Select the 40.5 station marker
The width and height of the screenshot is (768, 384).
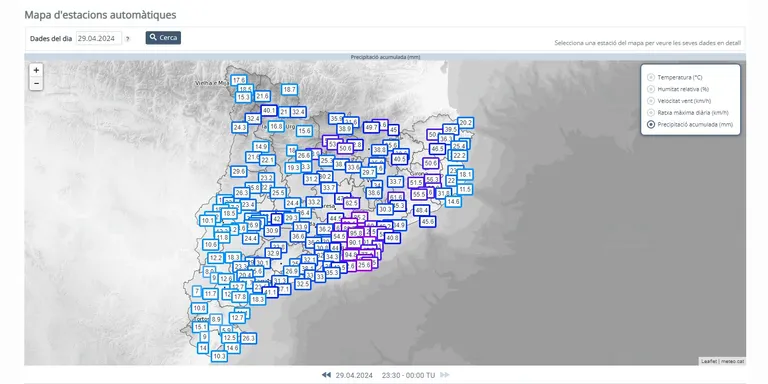click(x=400, y=159)
